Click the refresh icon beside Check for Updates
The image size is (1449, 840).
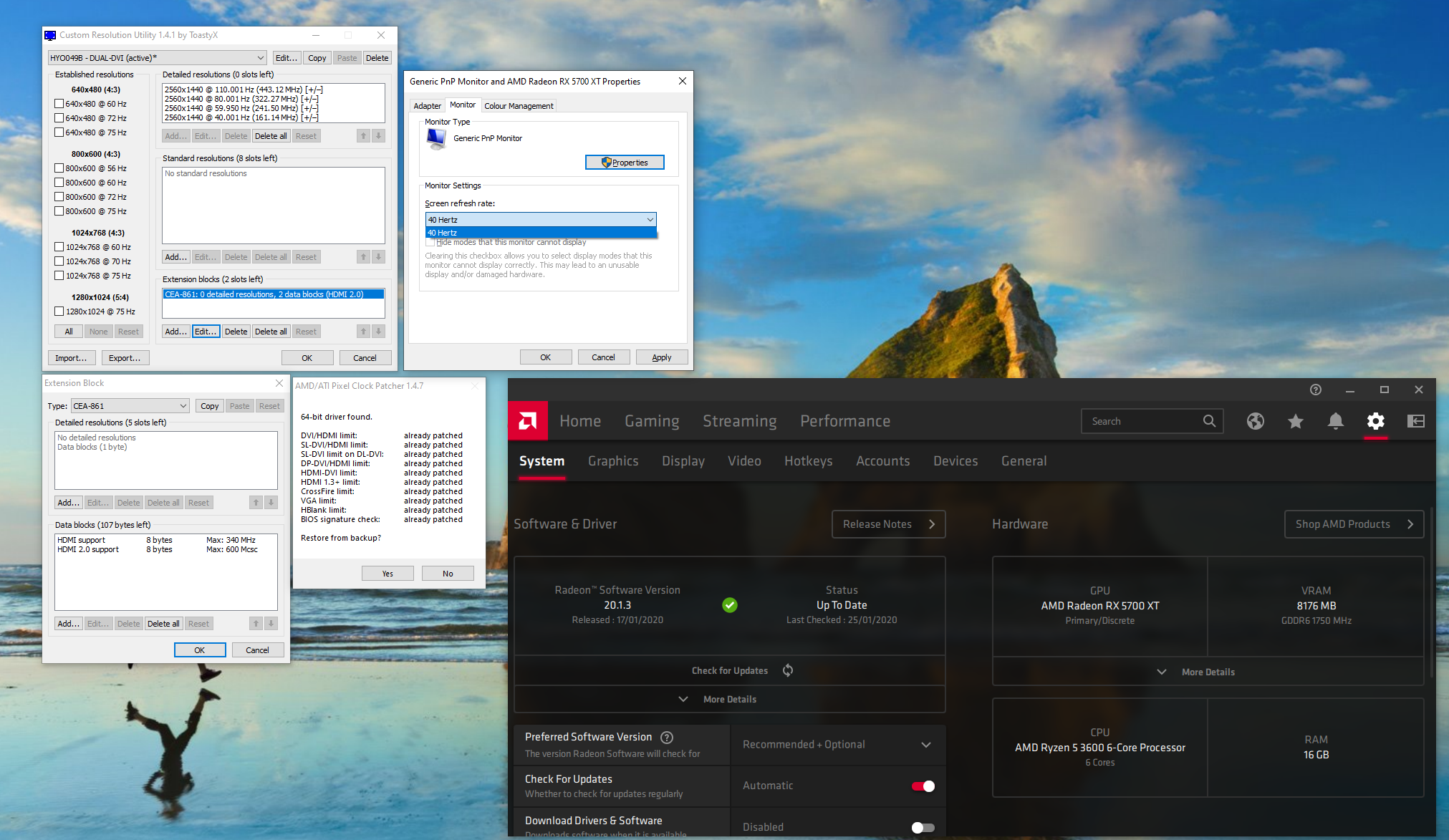[787, 670]
